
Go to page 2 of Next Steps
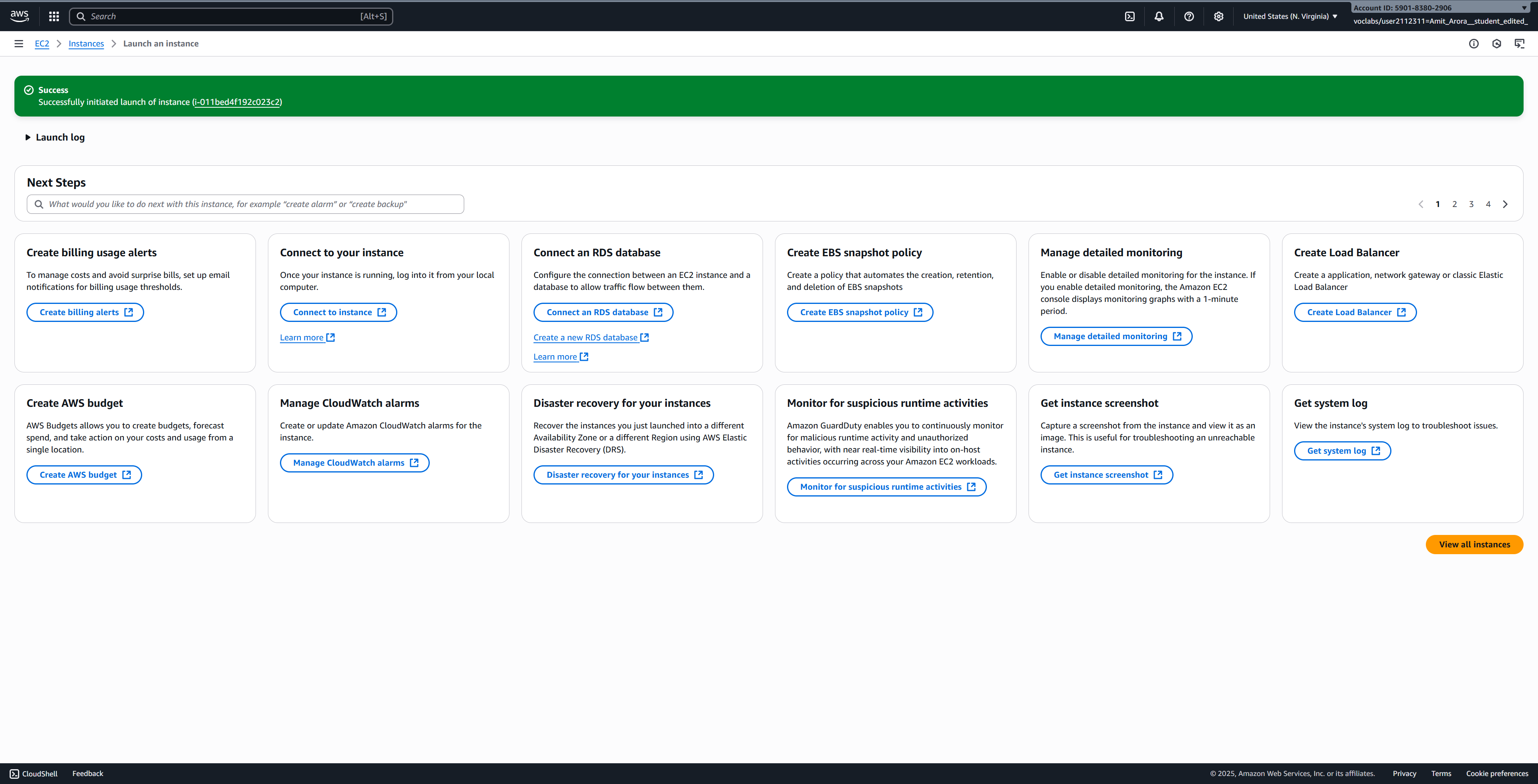[x=1454, y=204]
